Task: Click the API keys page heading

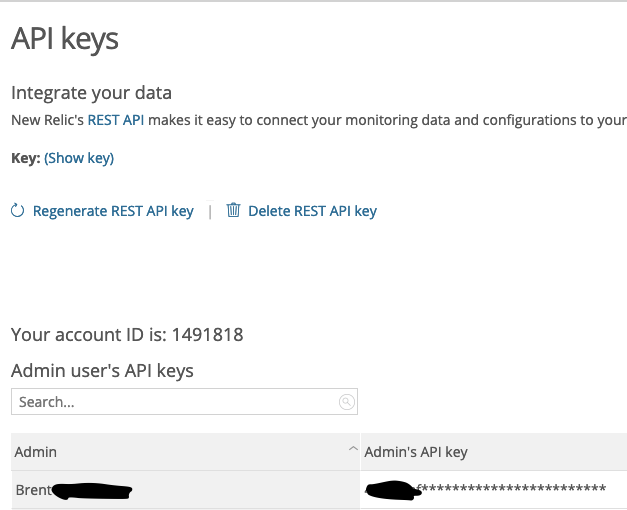Action: click(65, 39)
